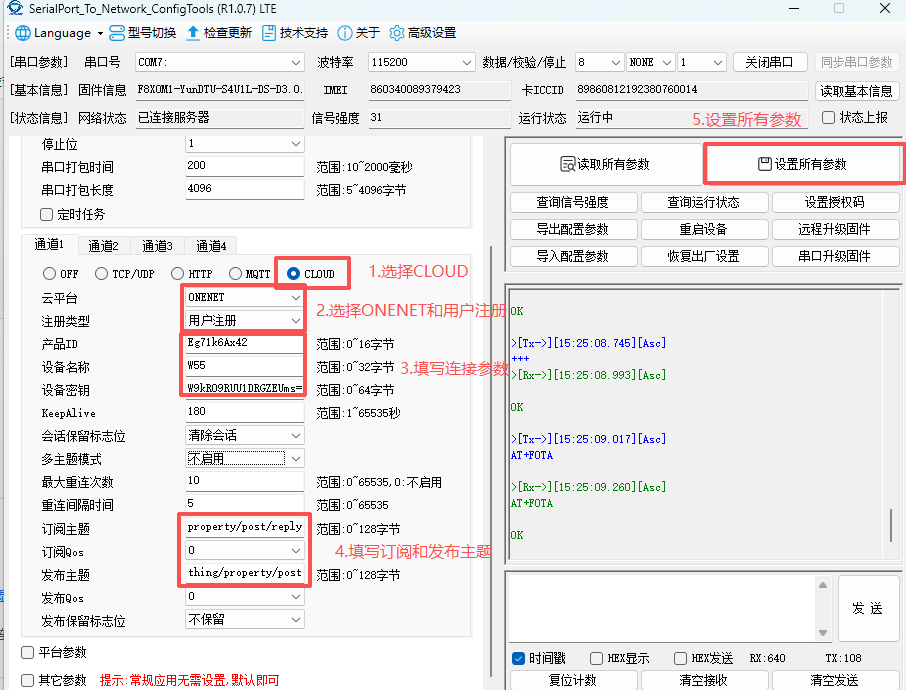Expand the 发布Qos dropdown
The image size is (906, 690).
(x=296, y=597)
